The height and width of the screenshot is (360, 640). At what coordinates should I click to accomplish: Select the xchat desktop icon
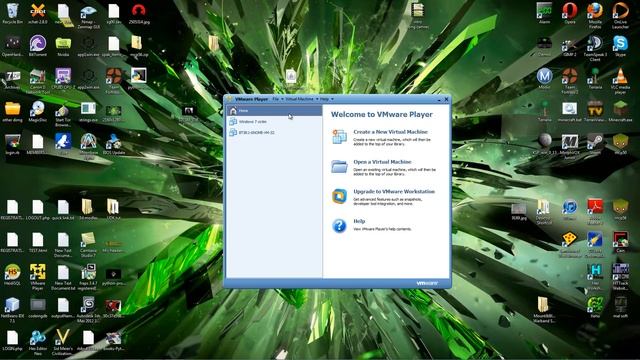(x=38, y=13)
